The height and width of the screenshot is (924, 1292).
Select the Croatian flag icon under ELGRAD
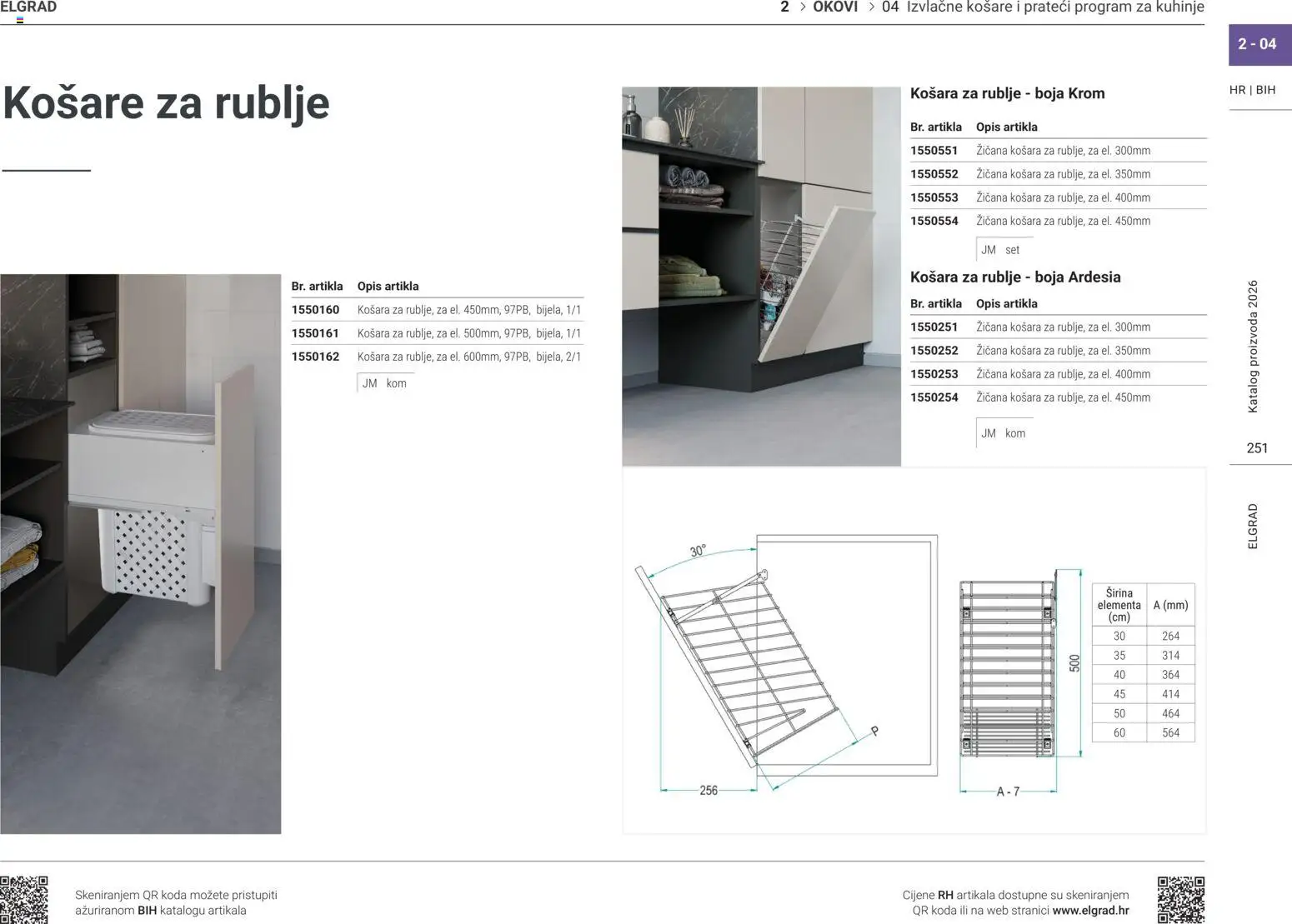[18, 18]
